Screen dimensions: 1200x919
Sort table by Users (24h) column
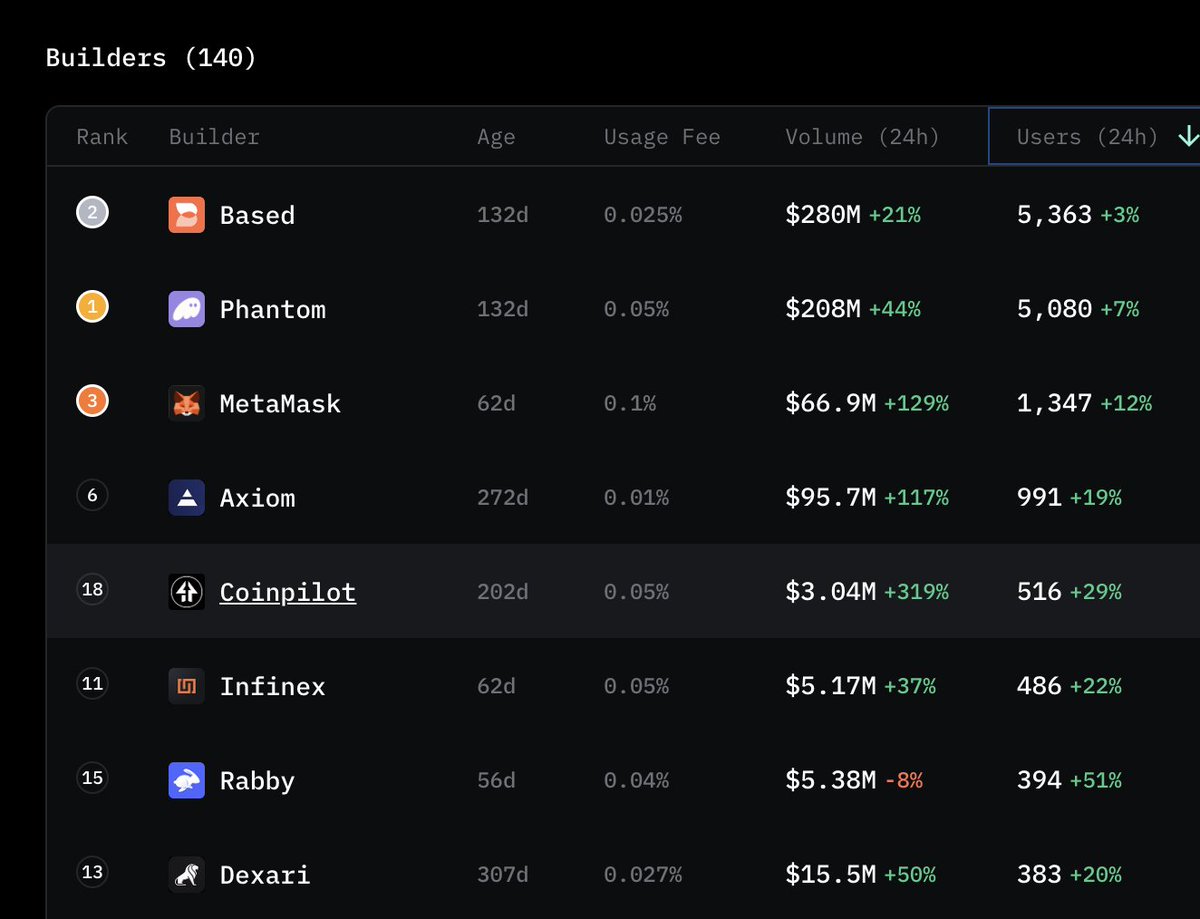tap(1087, 137)
